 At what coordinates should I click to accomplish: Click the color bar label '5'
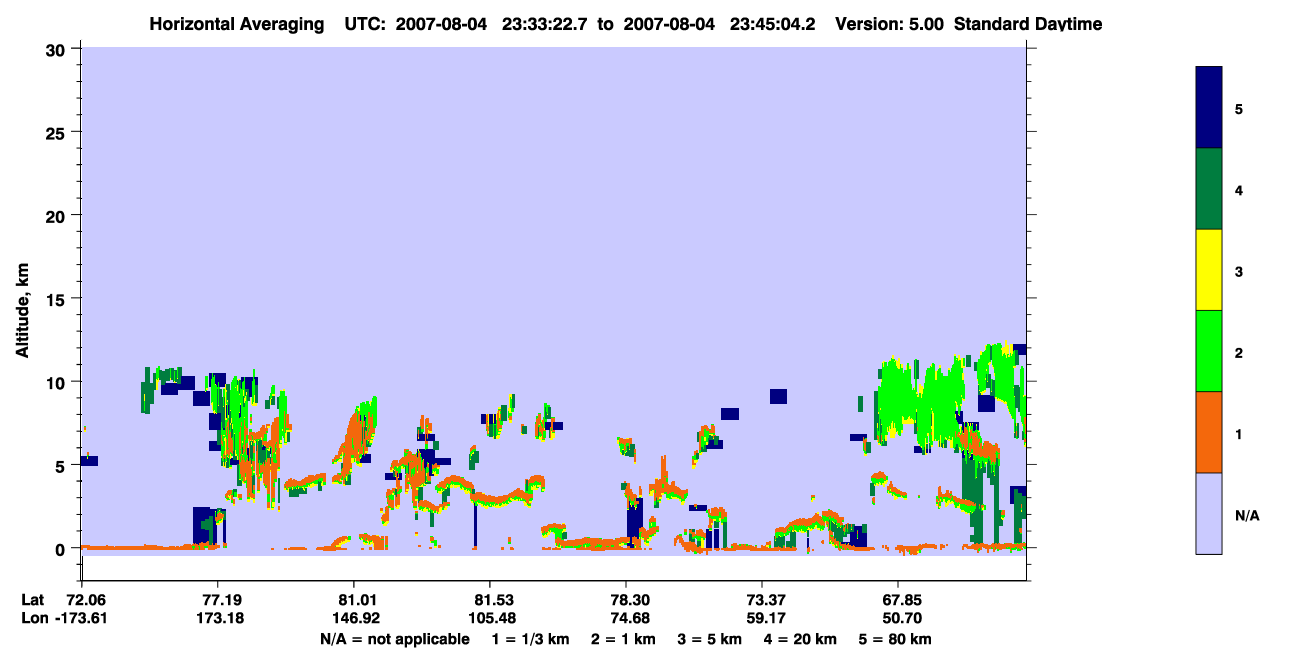[1239, 109]
